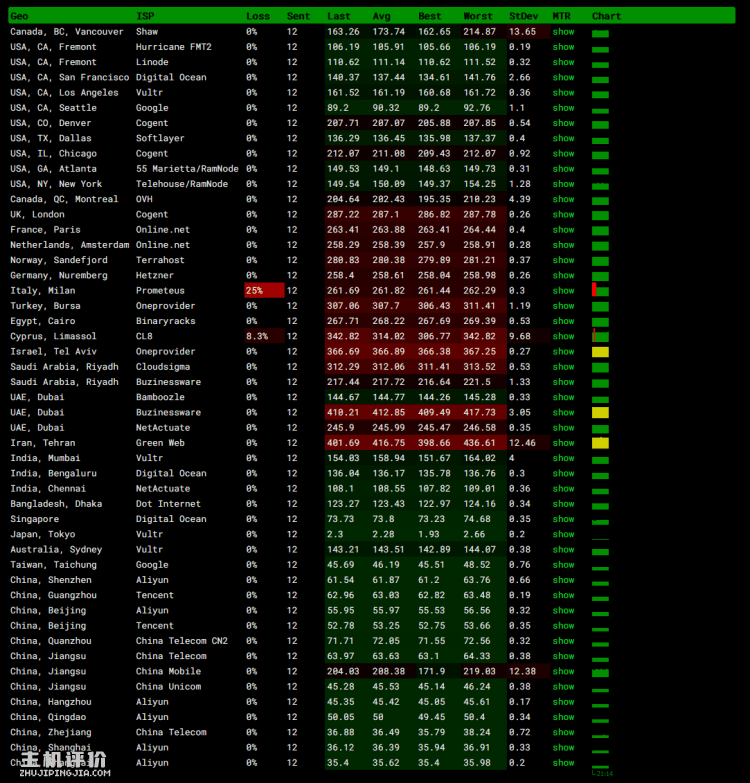Click 'Bamboozle' ISP cell
The image size is (750, 783).
click(x=160, y=397)
